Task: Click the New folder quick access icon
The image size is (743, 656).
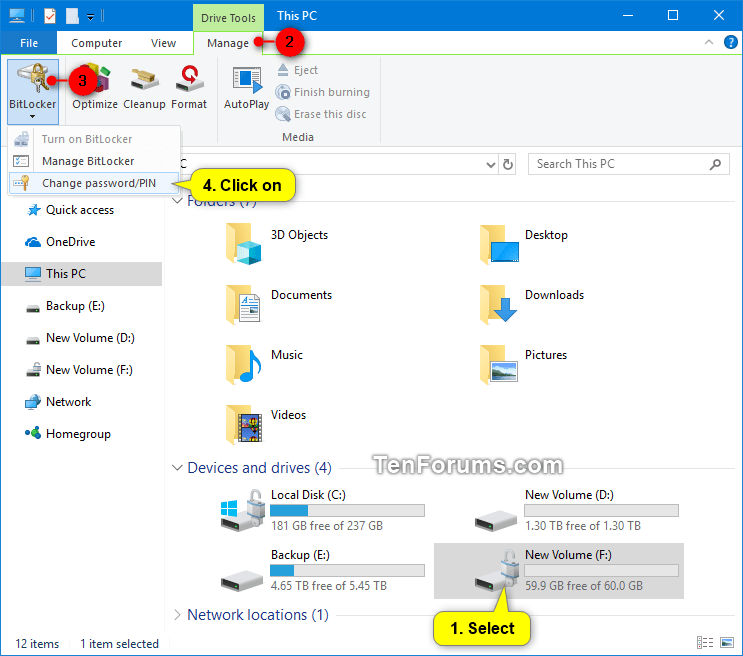Action: [x=72, y=16]
